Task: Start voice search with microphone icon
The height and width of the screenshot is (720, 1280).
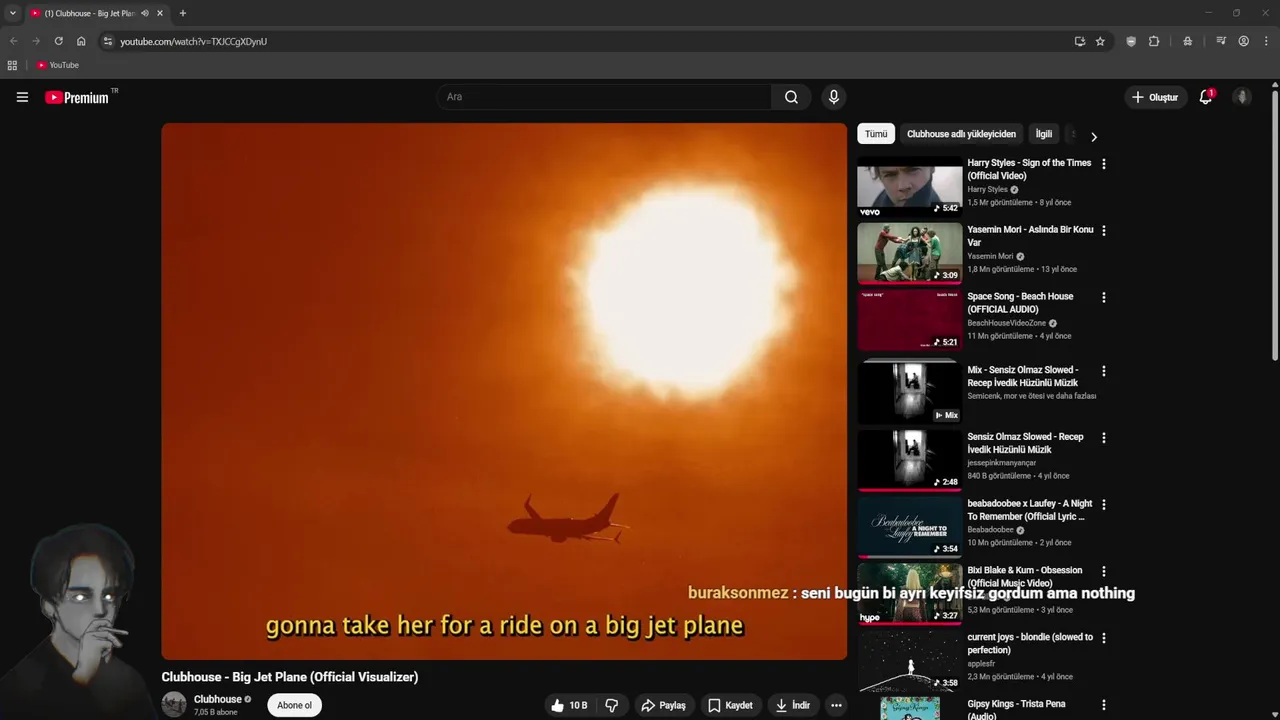Action: click(834, 97)
